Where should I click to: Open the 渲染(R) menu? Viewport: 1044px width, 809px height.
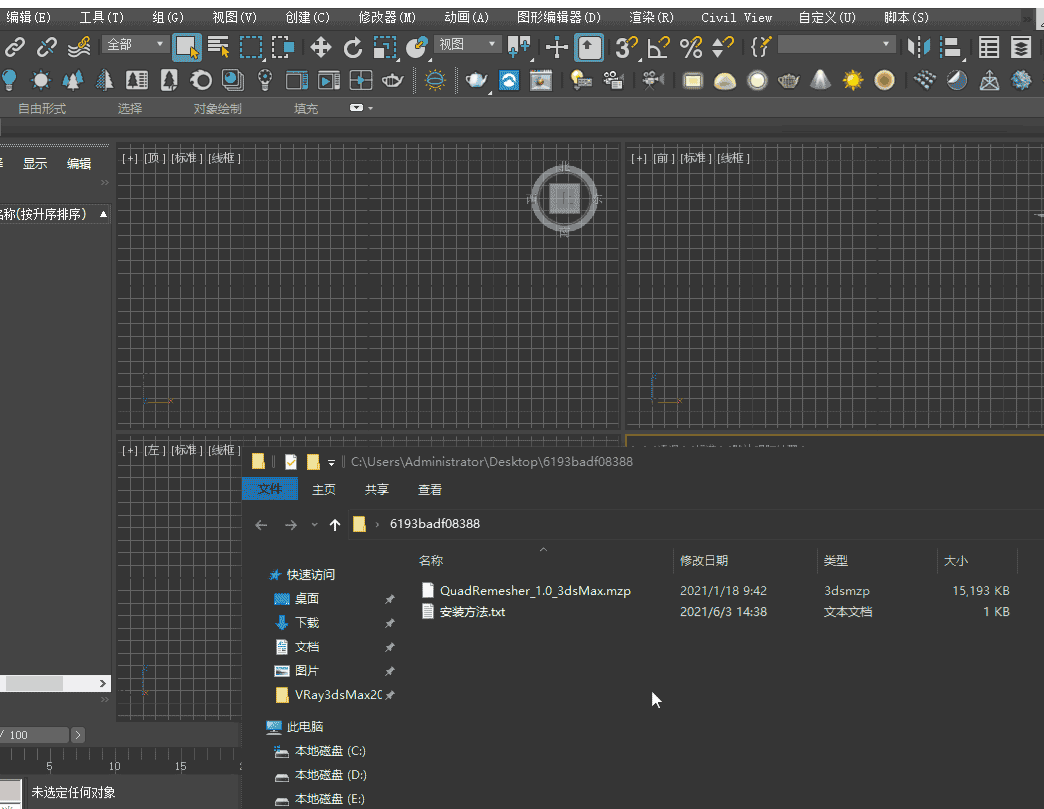point(651,17)
